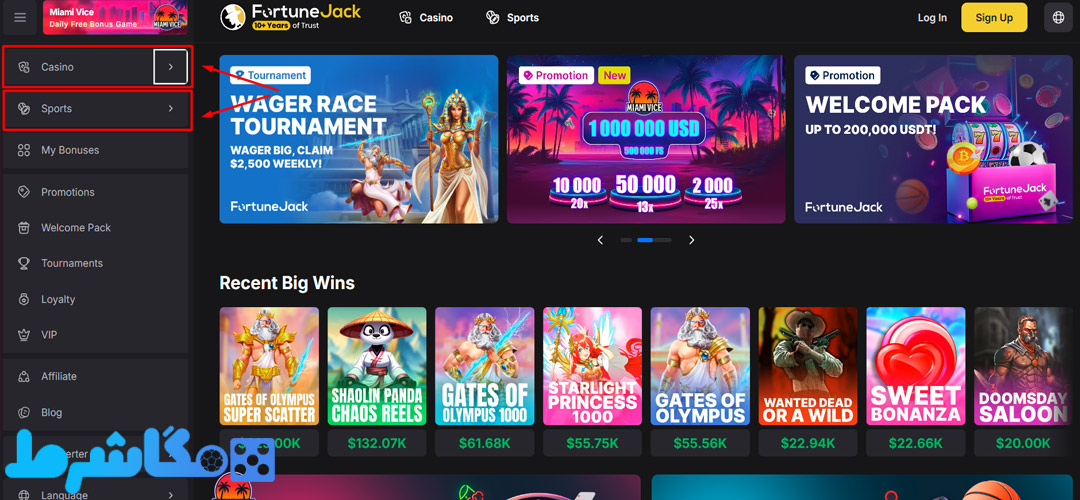Go to the next banner slide arrow
This screenshot has height=500, width=1080.
pyautogui.click(x=692, y=240)
